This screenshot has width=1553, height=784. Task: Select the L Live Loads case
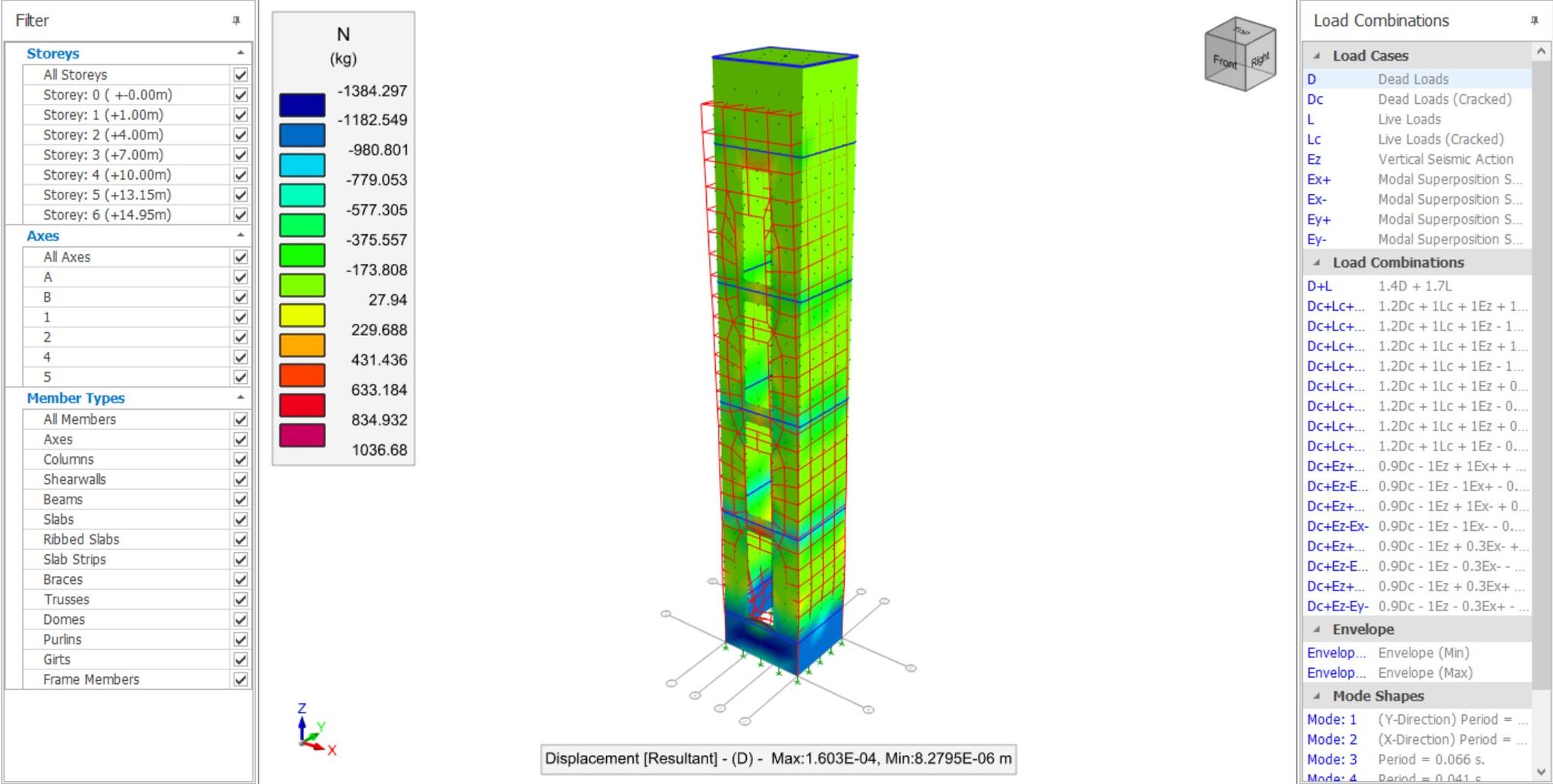1417,119
